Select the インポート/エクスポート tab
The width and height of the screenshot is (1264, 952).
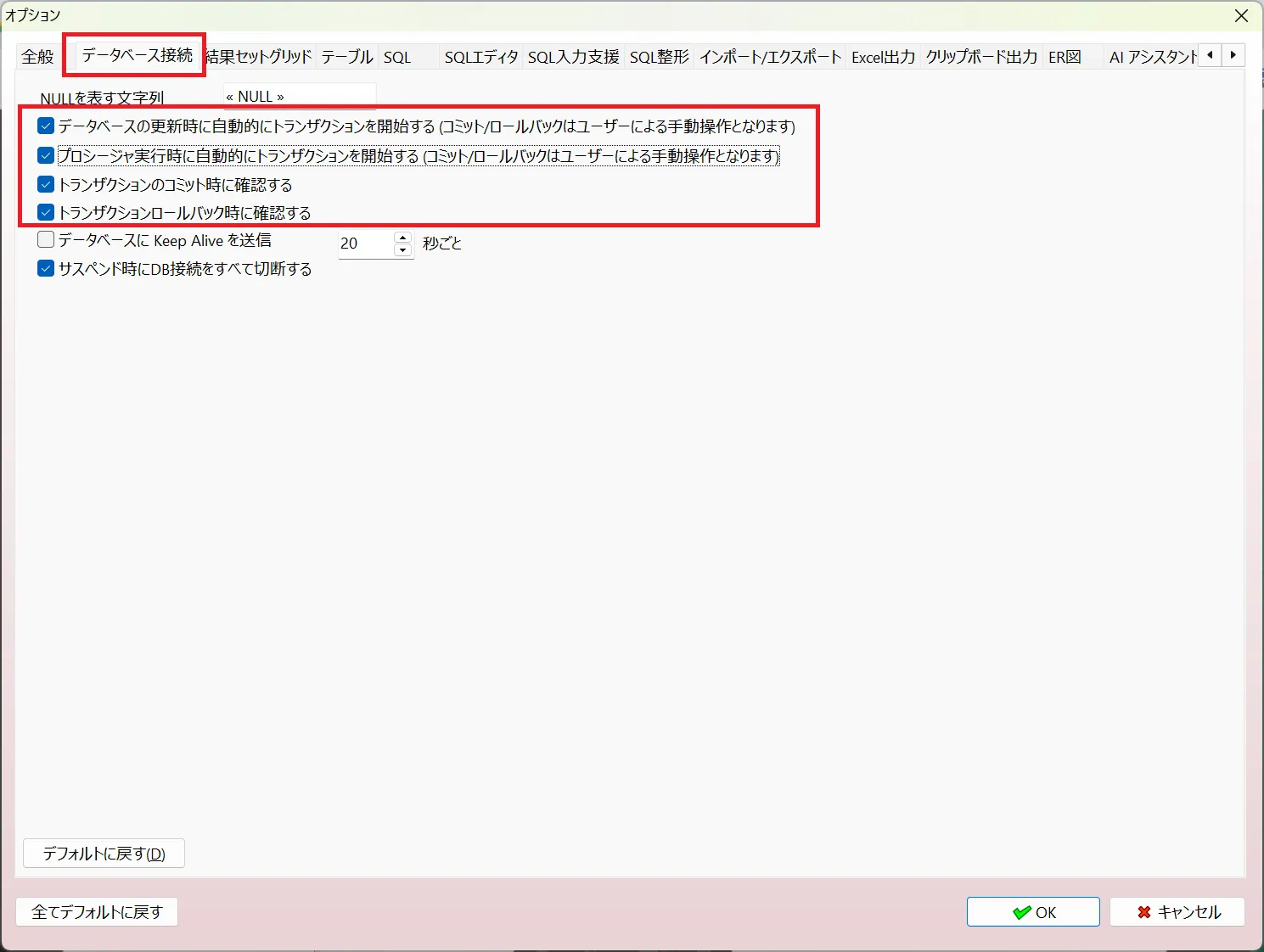(x=770, y=57)
